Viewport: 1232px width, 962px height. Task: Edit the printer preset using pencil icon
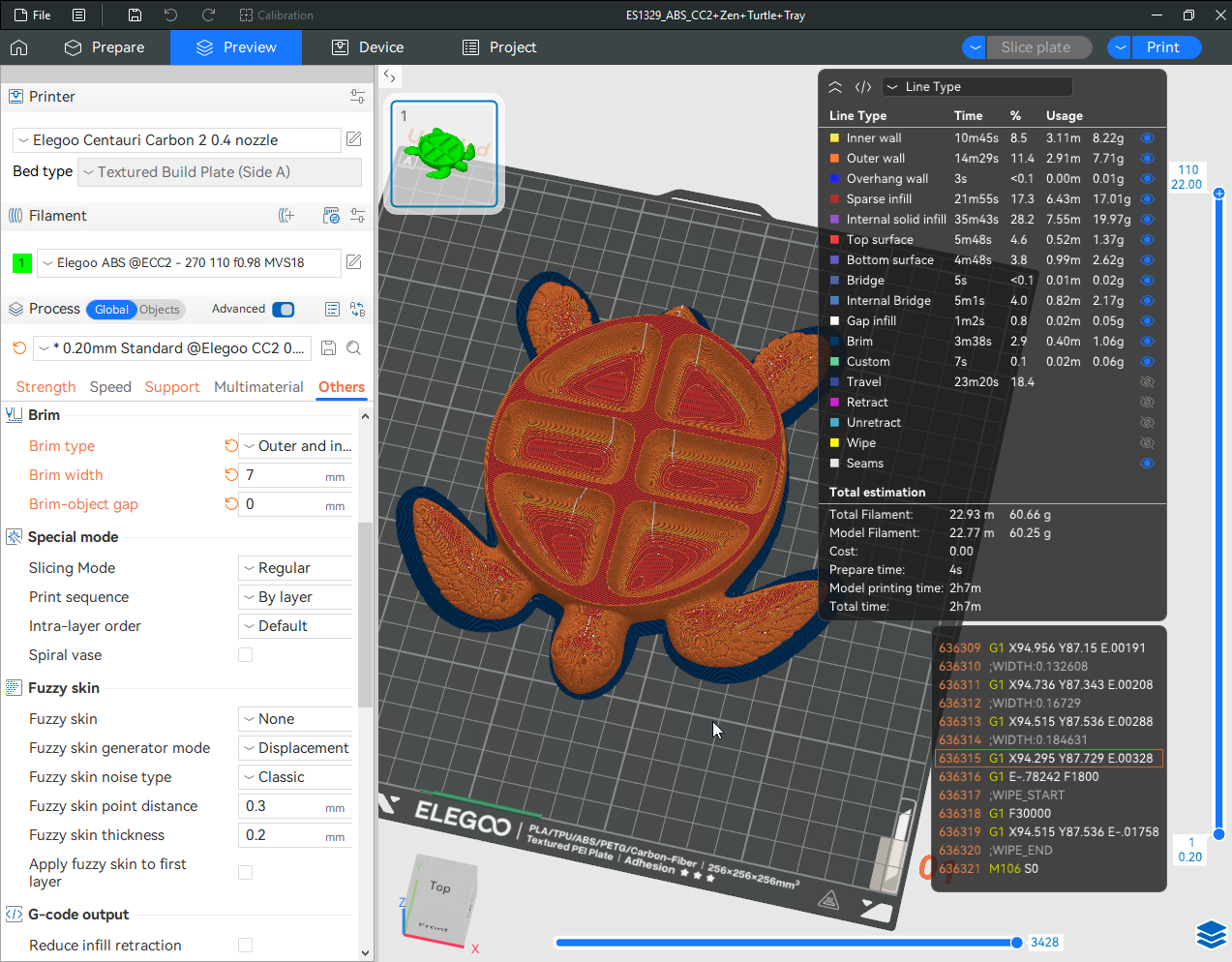pos(354,139)
